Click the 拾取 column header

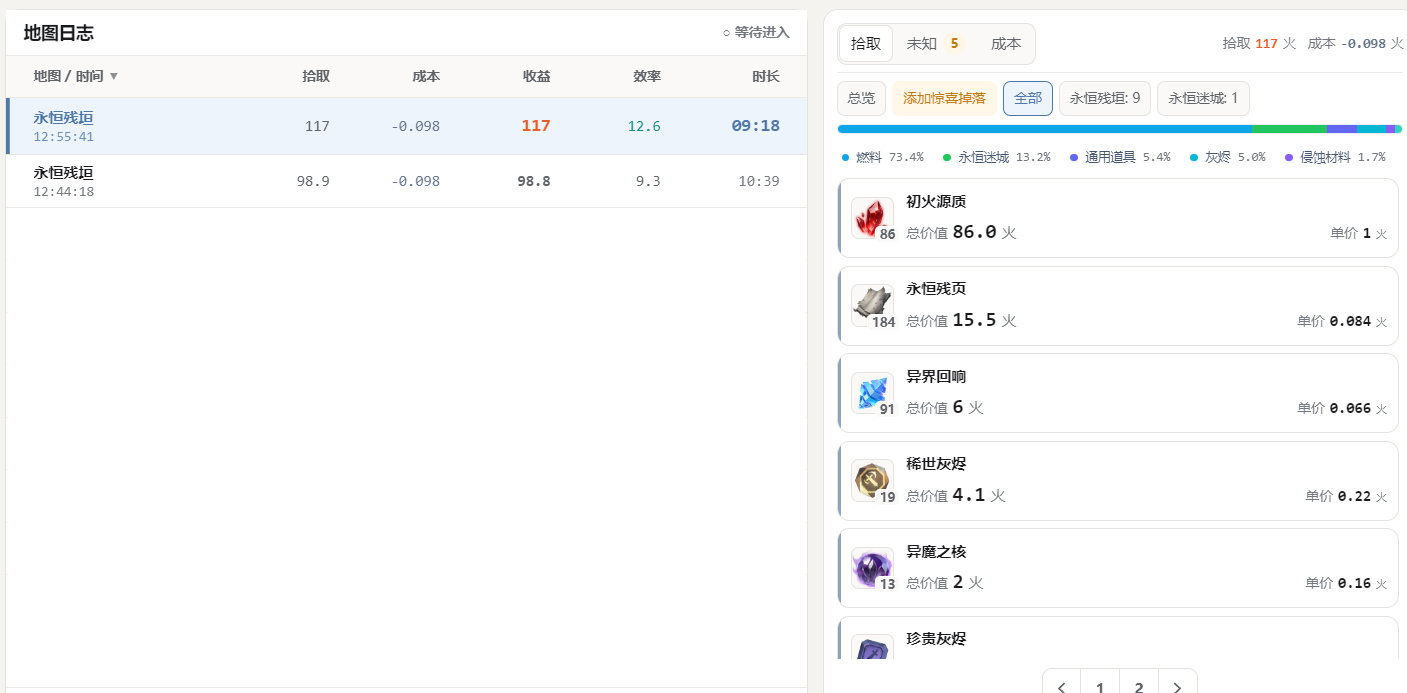(316, 77)
